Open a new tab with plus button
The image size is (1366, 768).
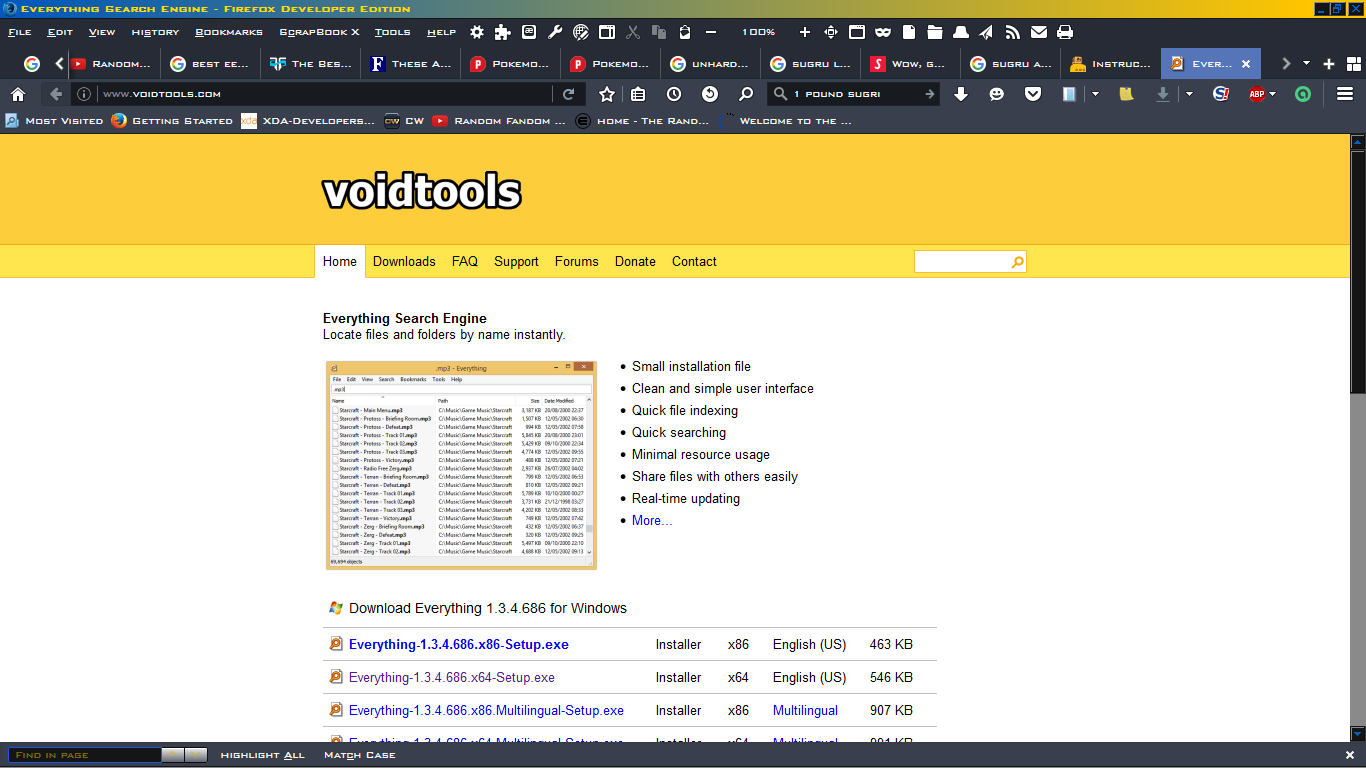(1329, 64)
